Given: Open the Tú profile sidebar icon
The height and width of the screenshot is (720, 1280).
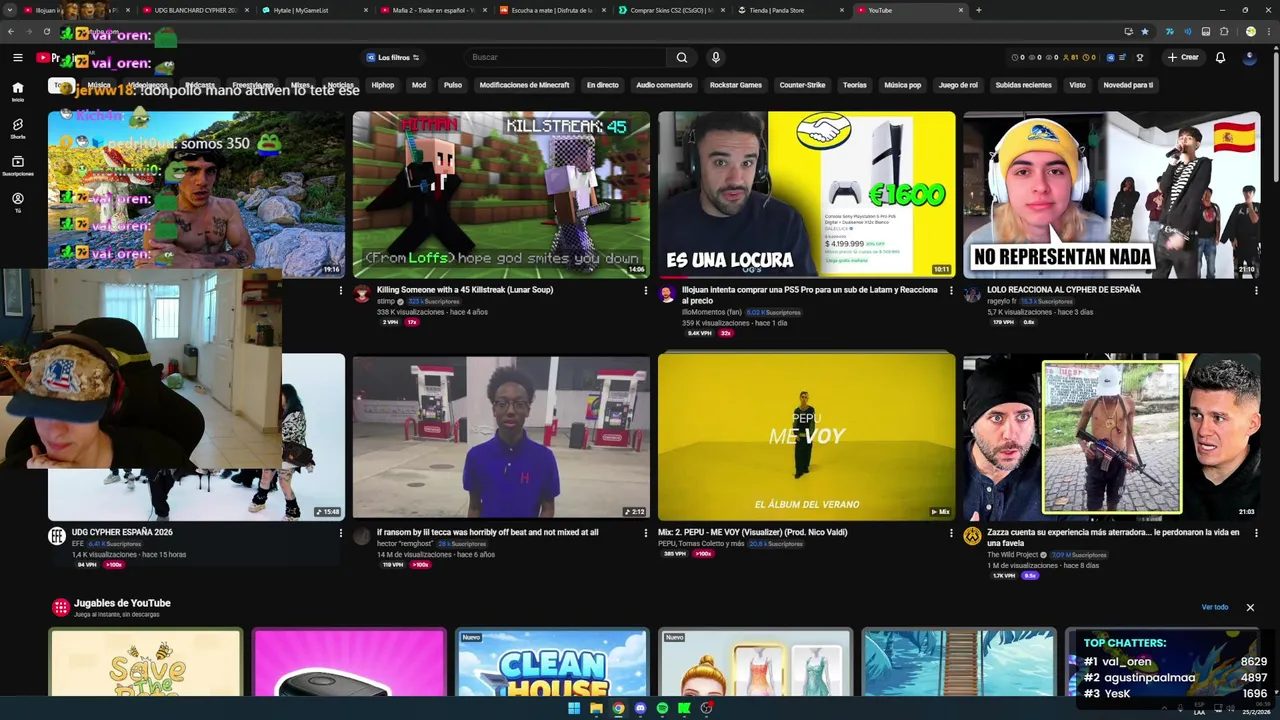Looking at the screenshot, I should click(17, 203).
